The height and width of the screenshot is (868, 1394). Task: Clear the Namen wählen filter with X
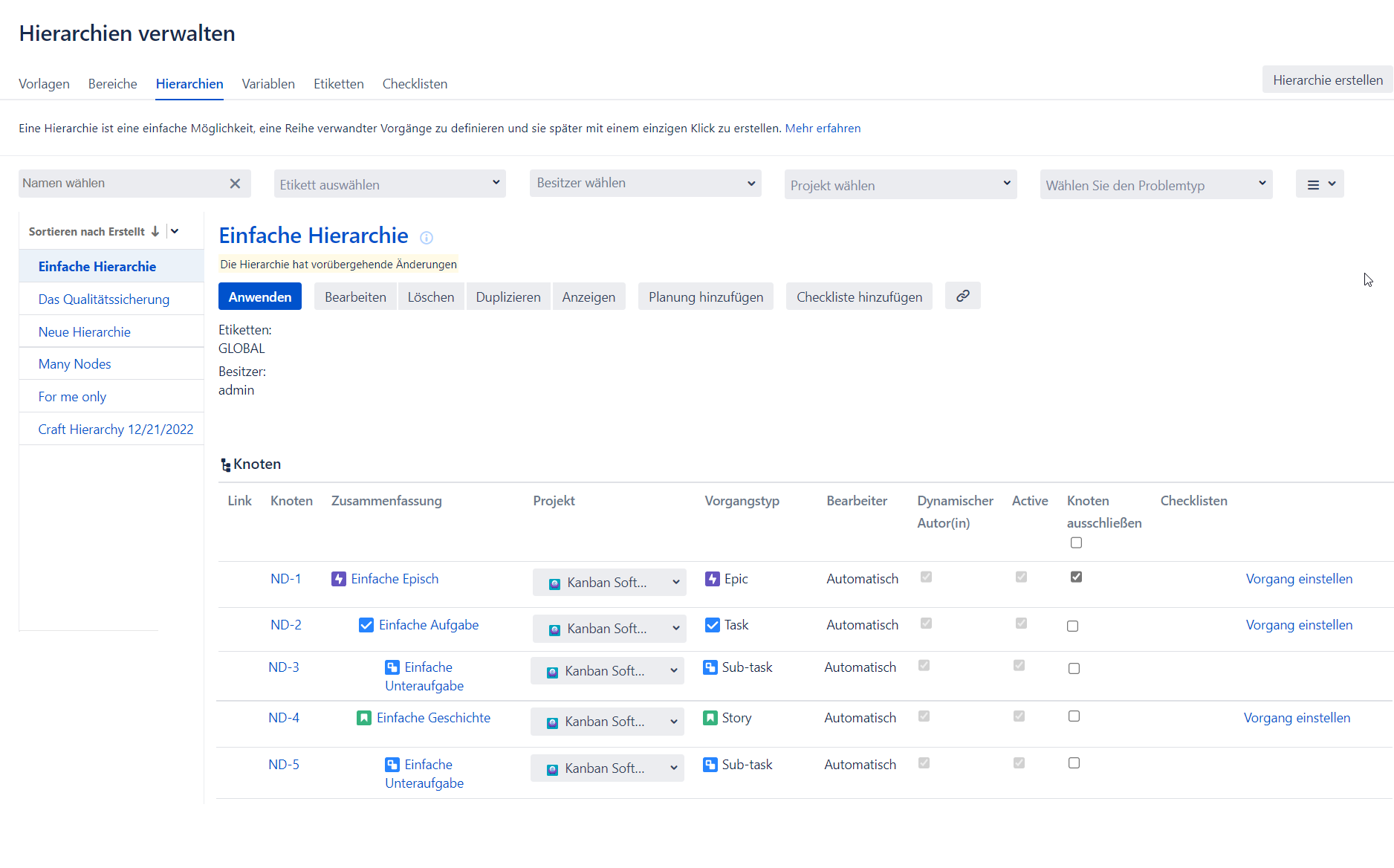pos(235,184)
